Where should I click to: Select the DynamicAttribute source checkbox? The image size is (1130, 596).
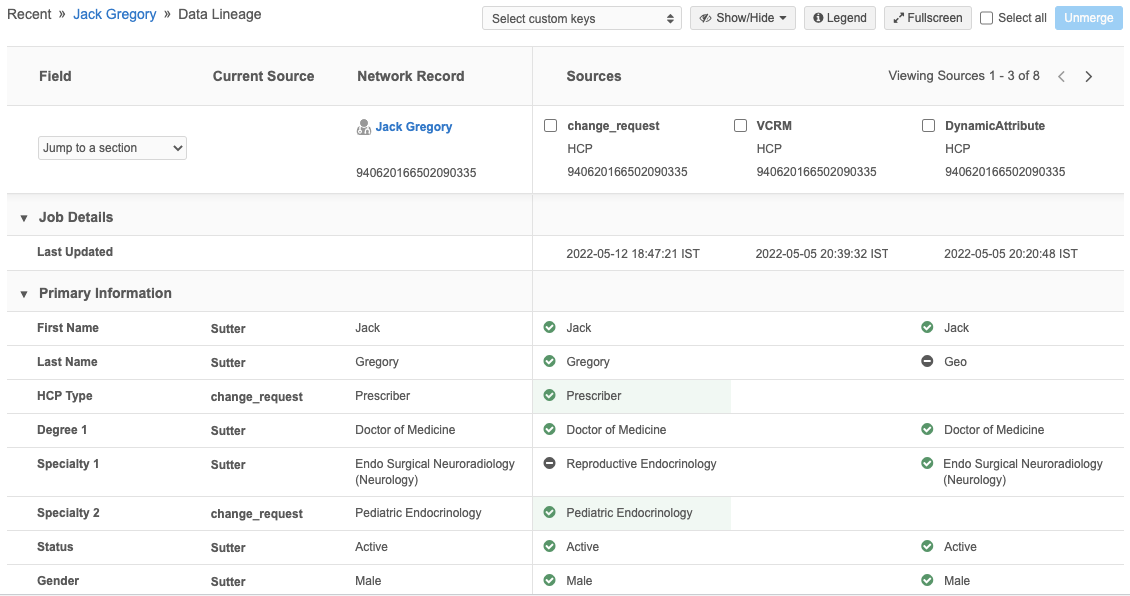point(928,126)
